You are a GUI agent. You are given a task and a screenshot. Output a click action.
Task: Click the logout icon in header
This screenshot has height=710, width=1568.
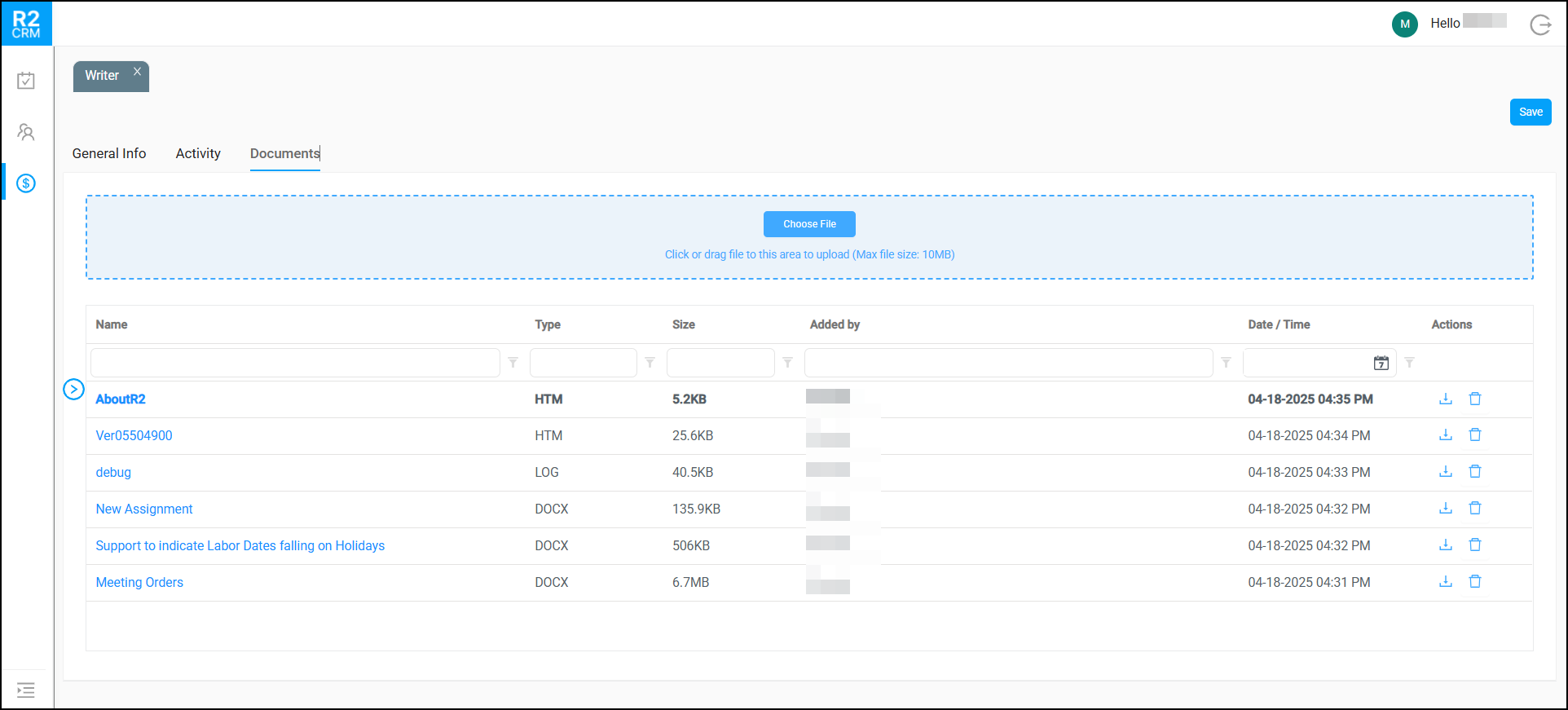[x=1540, y=24]
